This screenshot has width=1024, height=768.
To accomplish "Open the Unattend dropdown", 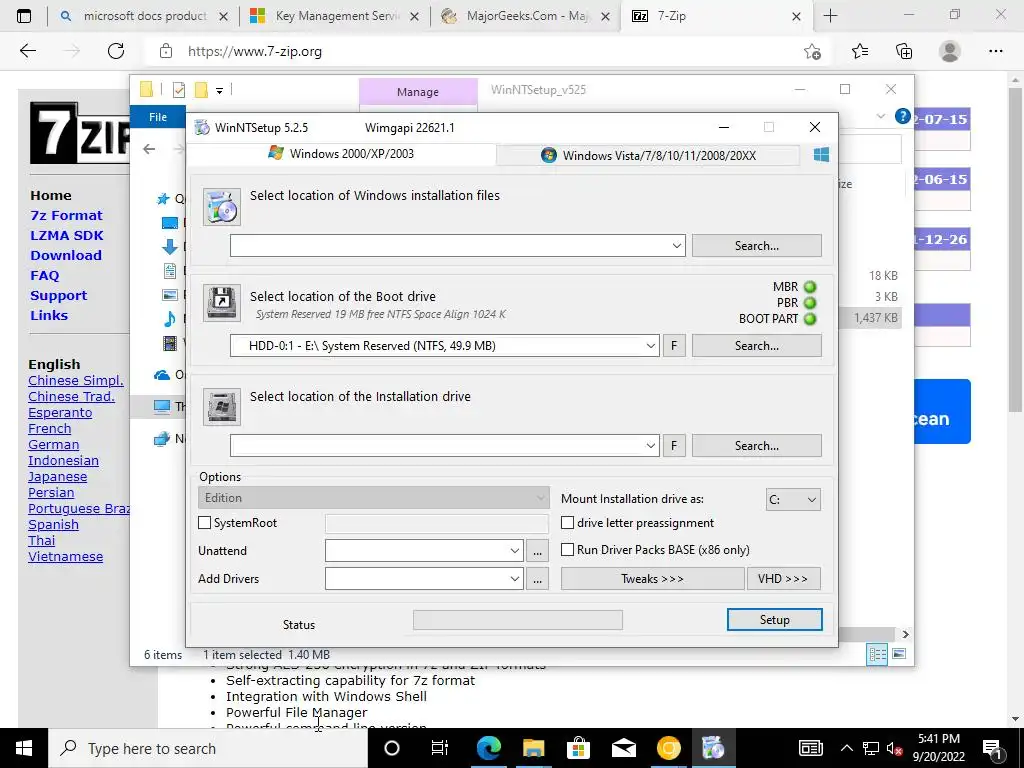I will [515, 551].
